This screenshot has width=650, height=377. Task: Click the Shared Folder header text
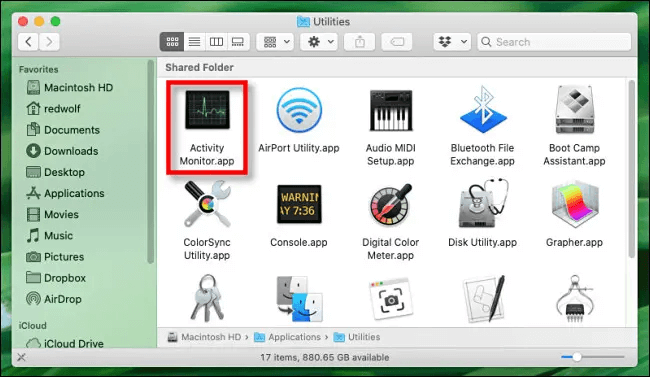[199, 67]
